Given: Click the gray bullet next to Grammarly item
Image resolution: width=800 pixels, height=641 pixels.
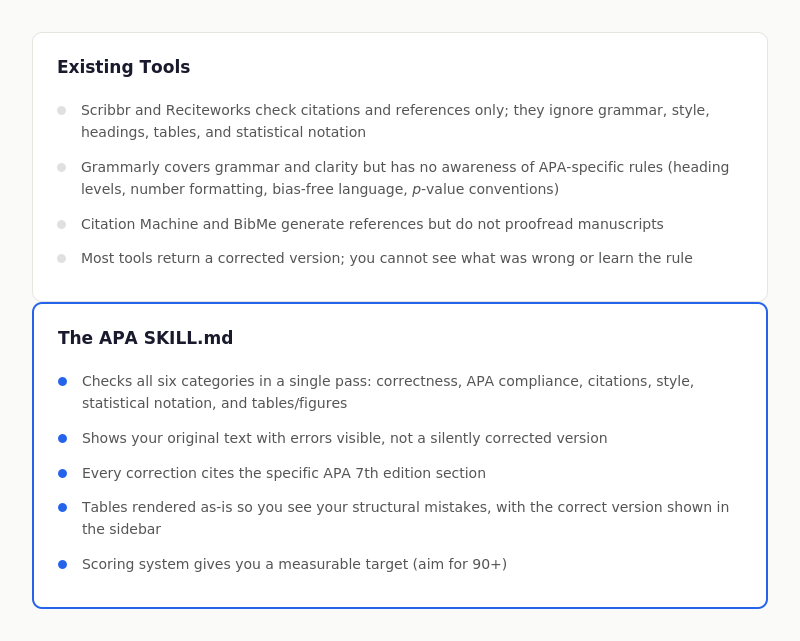Looking at the screenshot, I should coord(62,167).
